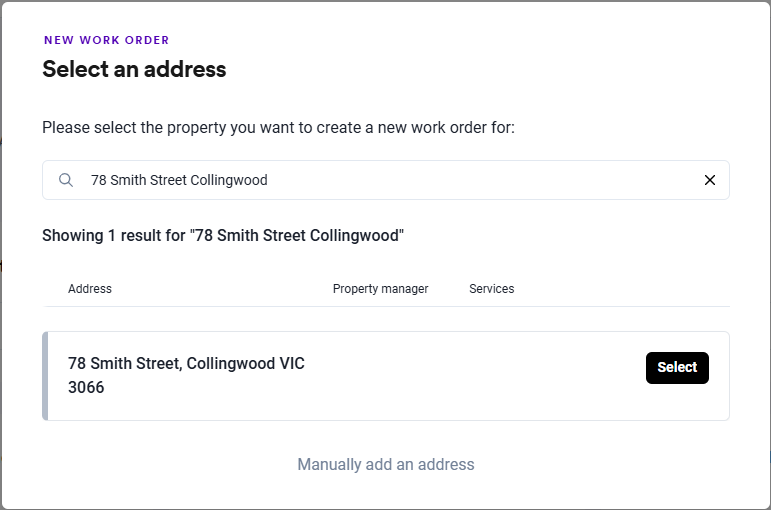
Task: Click the Please select the property instruction text
Action: (278, 128)
